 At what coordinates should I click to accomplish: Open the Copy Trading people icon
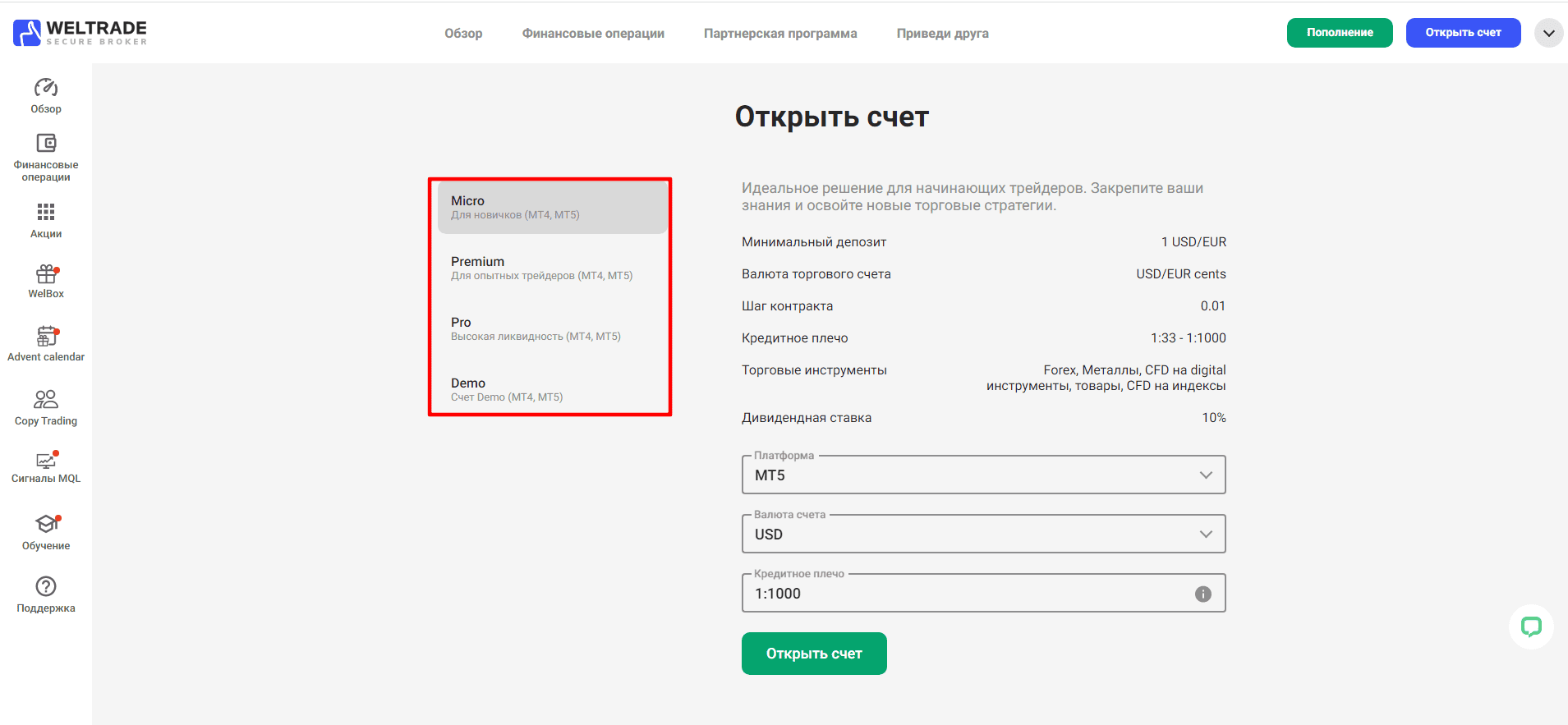(x=46, y=399)
